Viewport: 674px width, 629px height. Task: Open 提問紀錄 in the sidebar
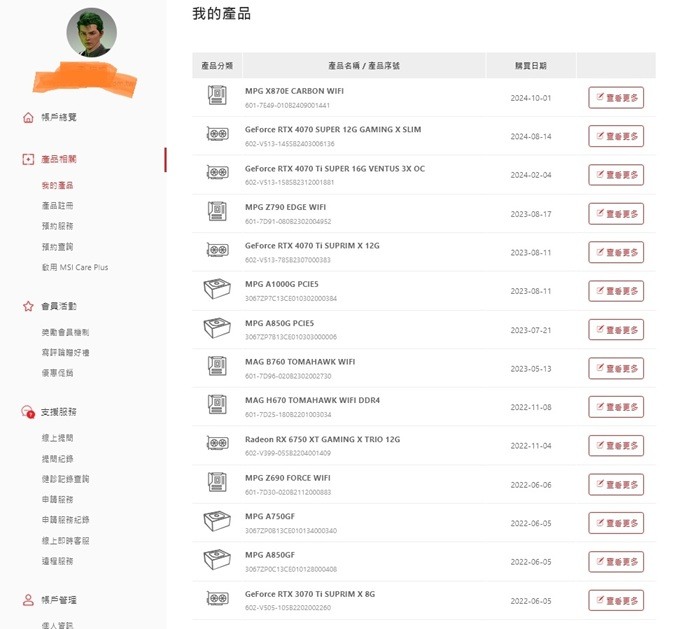tap(58, 459)
